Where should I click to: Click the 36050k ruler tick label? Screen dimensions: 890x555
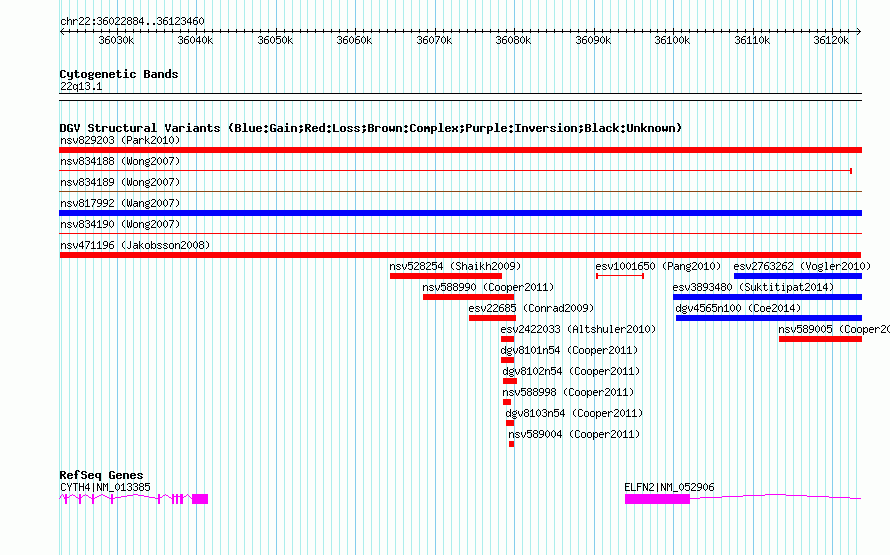pos(275,40)
